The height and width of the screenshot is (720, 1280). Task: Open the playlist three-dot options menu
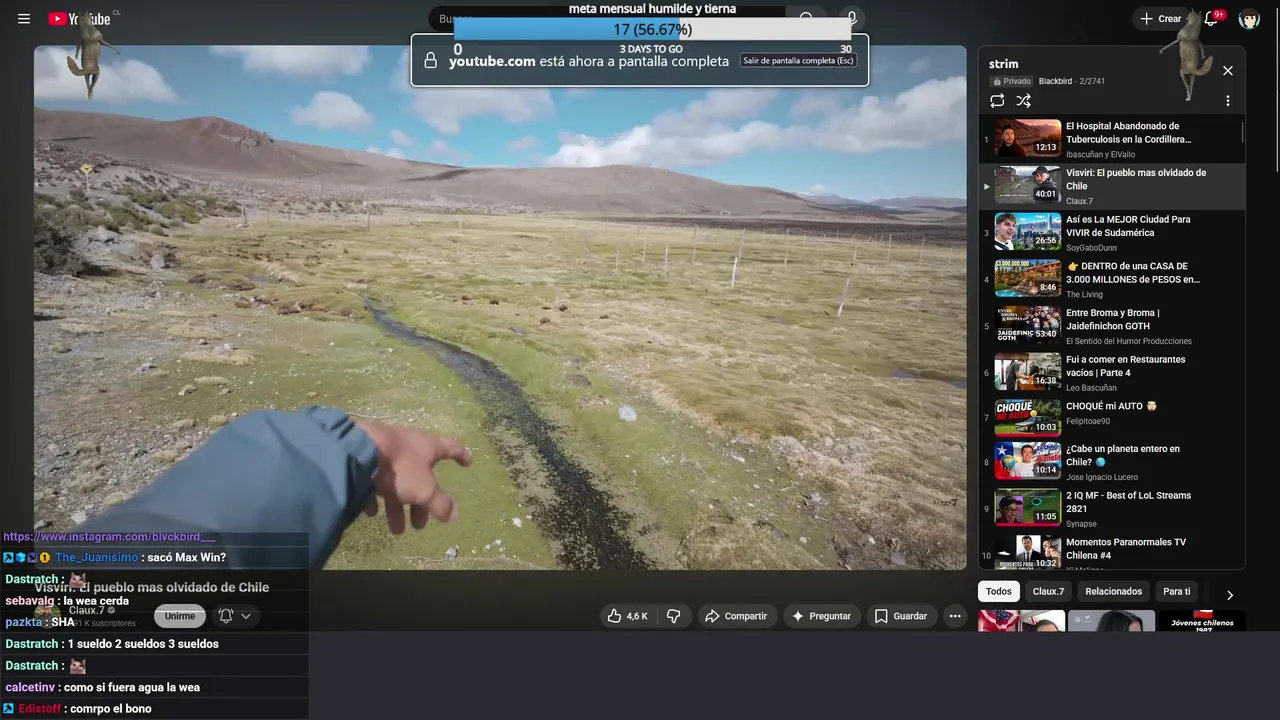[1228, 101]
